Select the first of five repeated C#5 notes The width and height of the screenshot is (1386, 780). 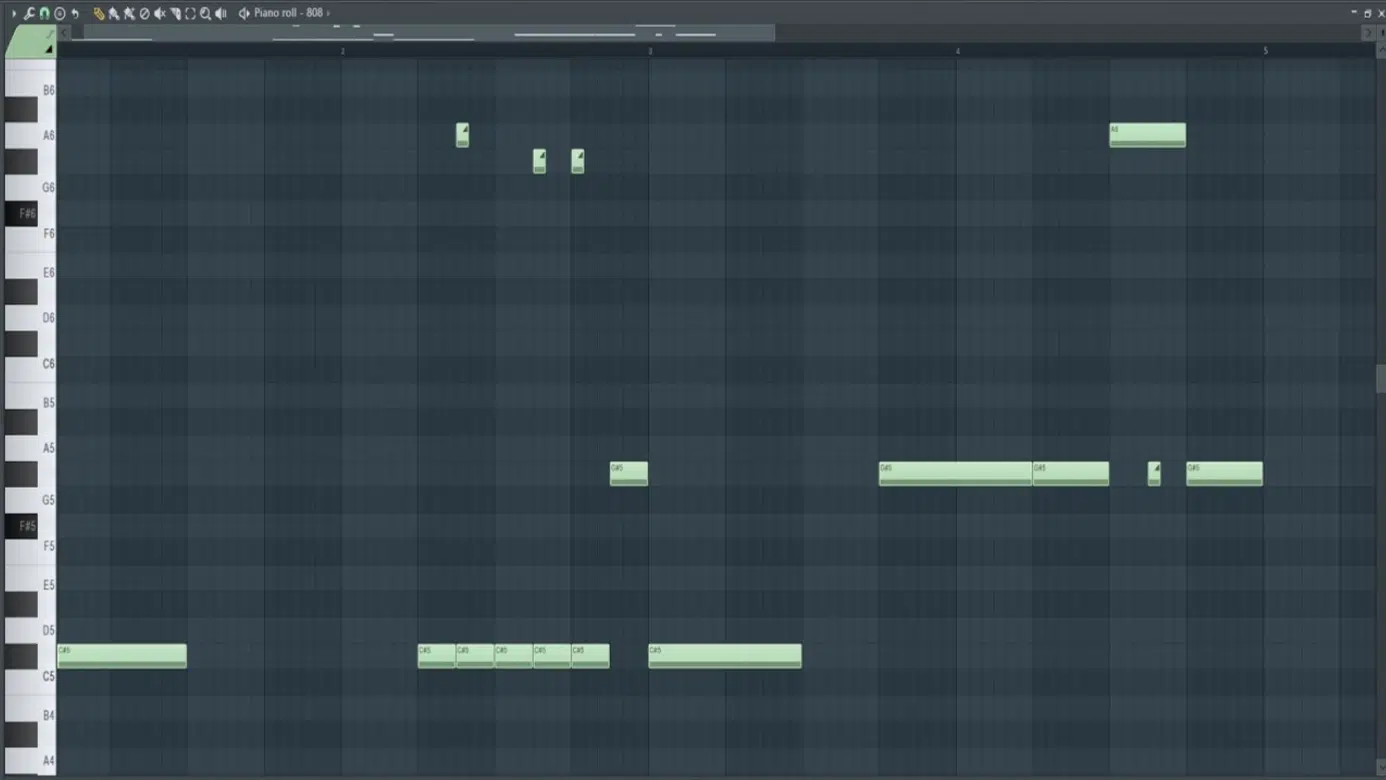click(437, 656)
